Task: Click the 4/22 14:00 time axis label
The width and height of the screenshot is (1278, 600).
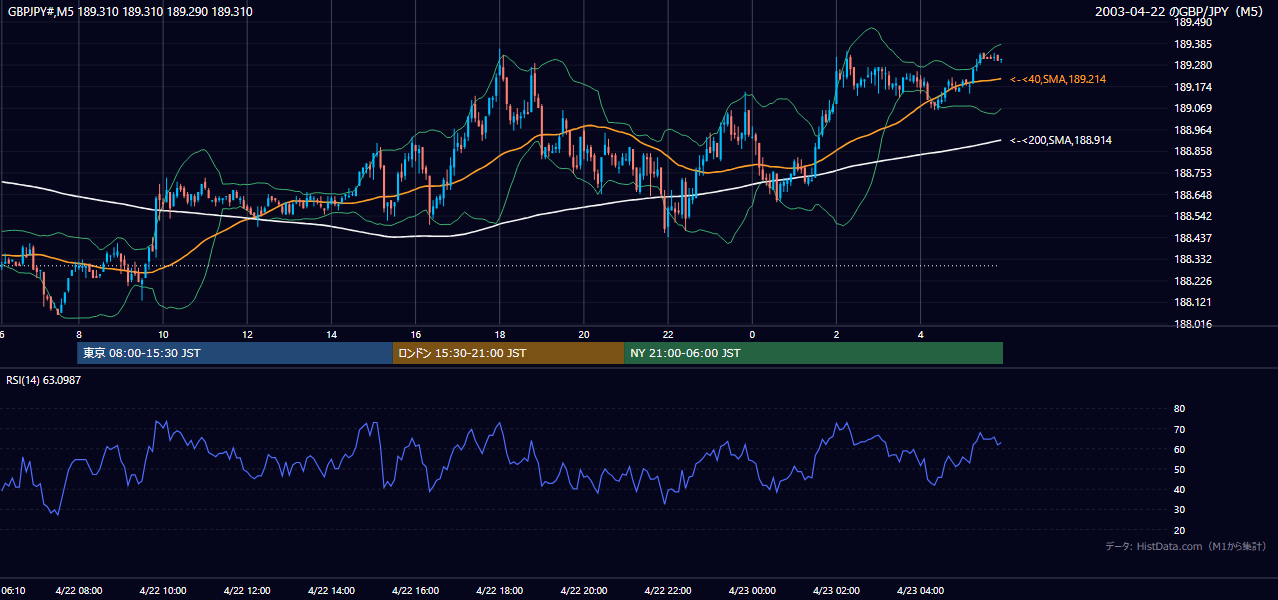Action: click(331, 591)
